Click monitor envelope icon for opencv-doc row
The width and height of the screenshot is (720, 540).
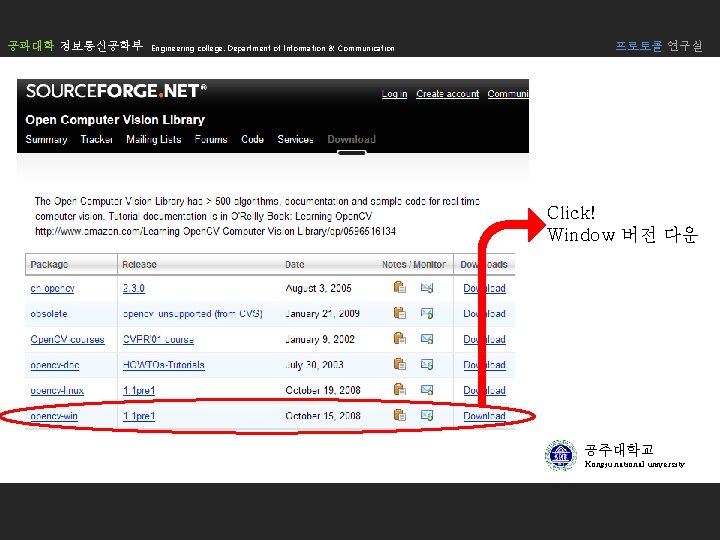(427, 365)
